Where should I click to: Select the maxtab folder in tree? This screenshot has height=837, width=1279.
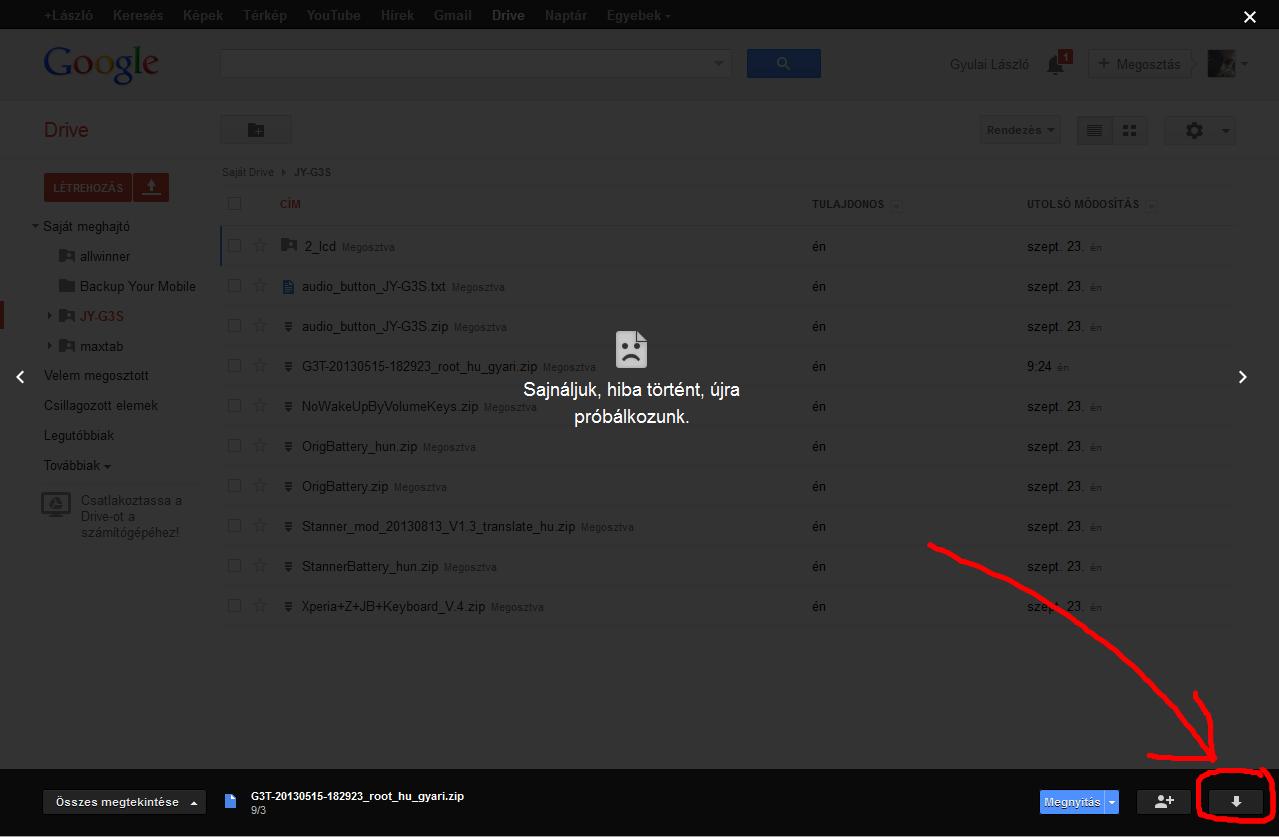pyautogui.click(x=101, y=346)
